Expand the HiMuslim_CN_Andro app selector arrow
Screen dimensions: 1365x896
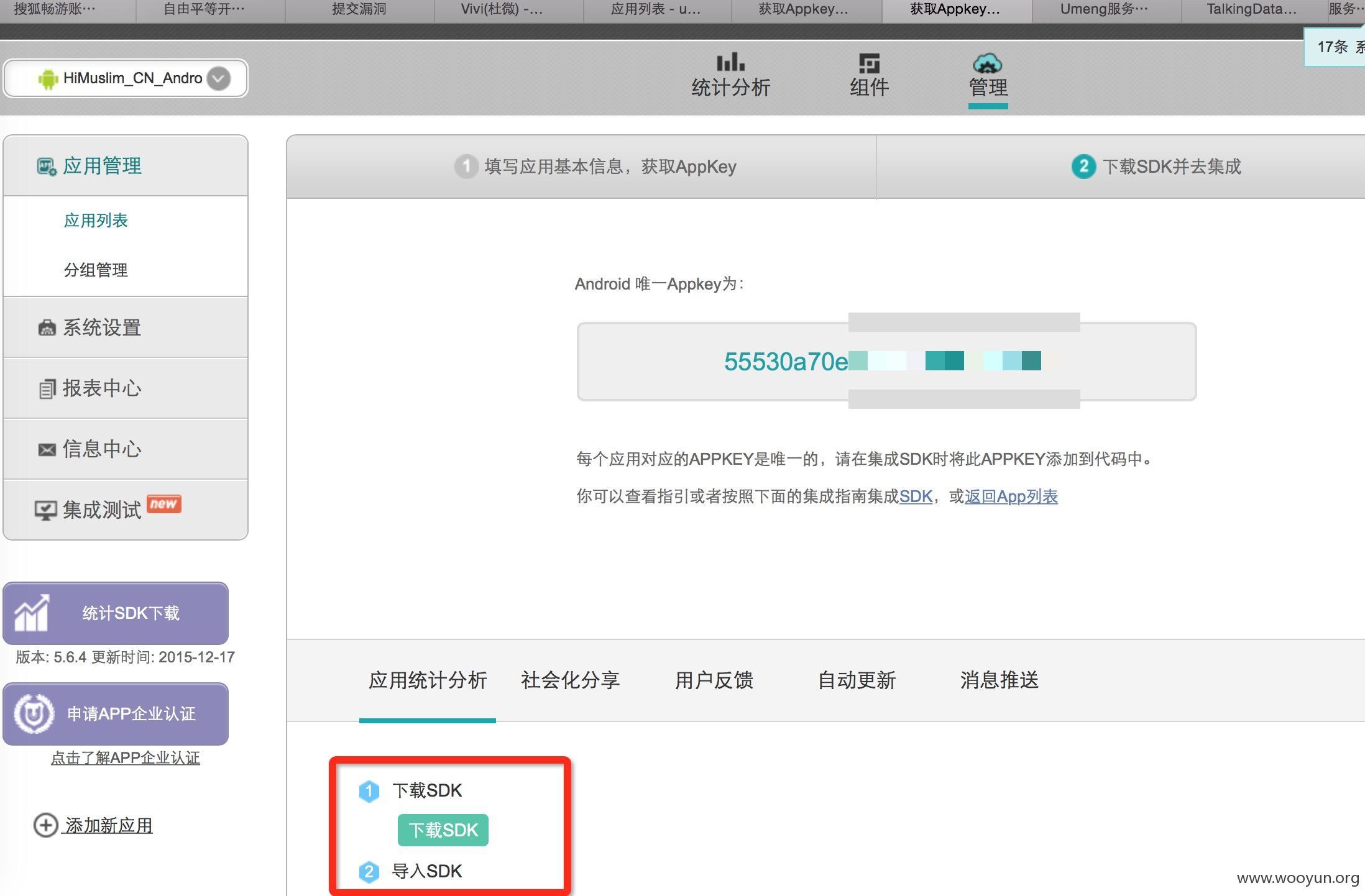coord(218,78)
